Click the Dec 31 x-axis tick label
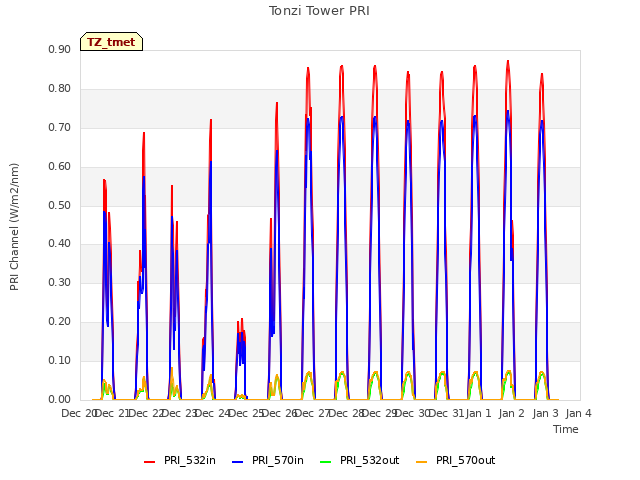This screenshot has width=640, height=480. (447, 413)
